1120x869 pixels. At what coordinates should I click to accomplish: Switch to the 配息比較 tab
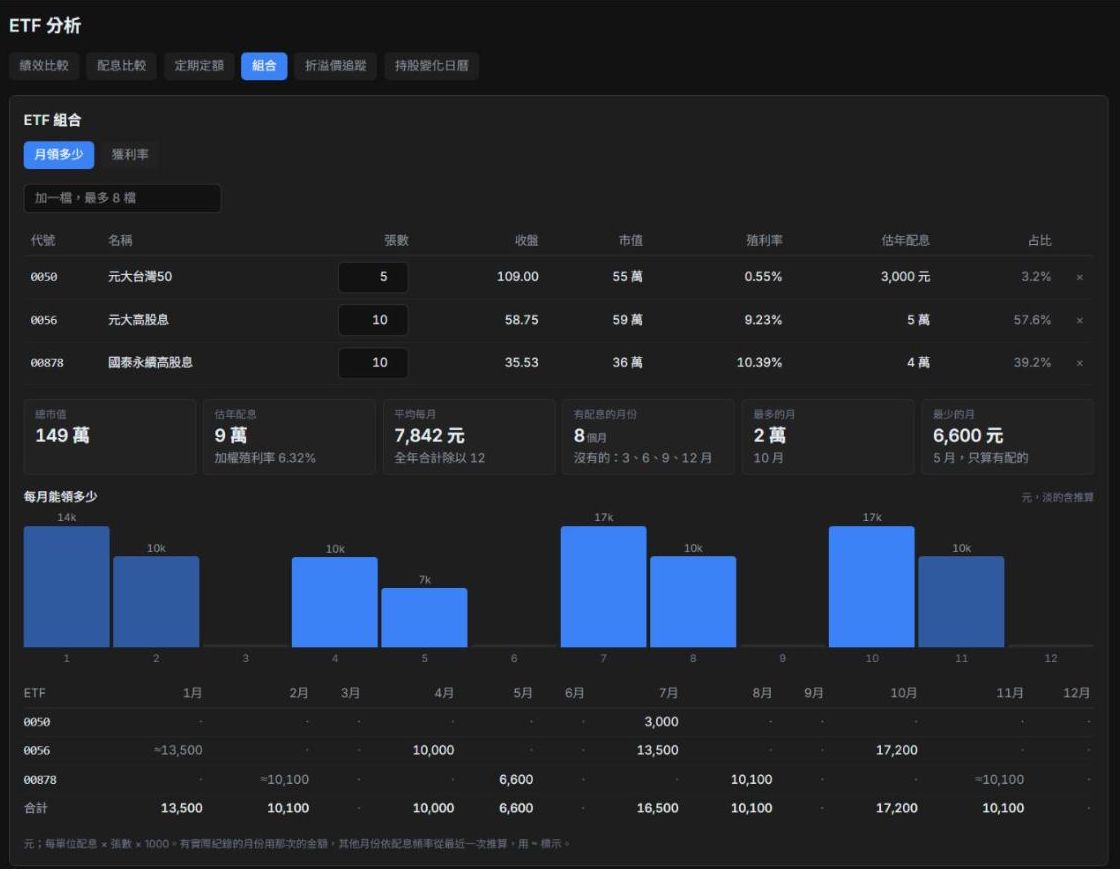coord(121,66)
